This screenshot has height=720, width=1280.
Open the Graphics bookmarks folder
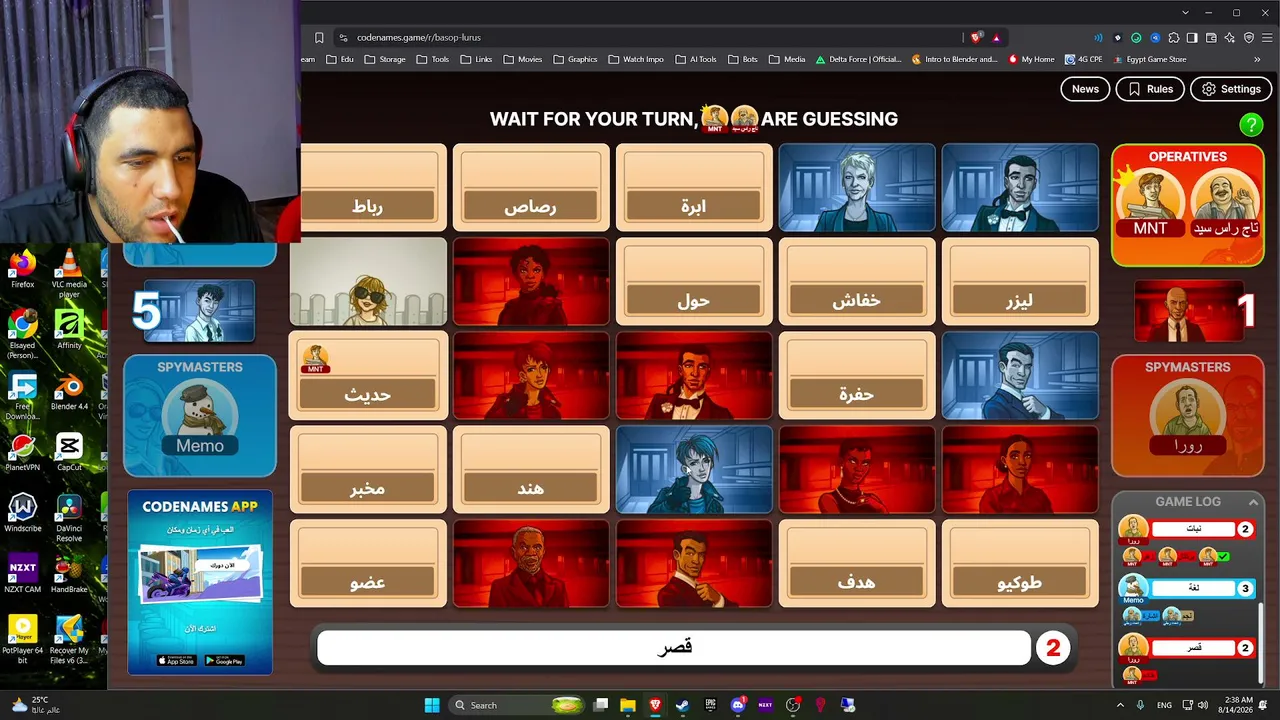575,59
